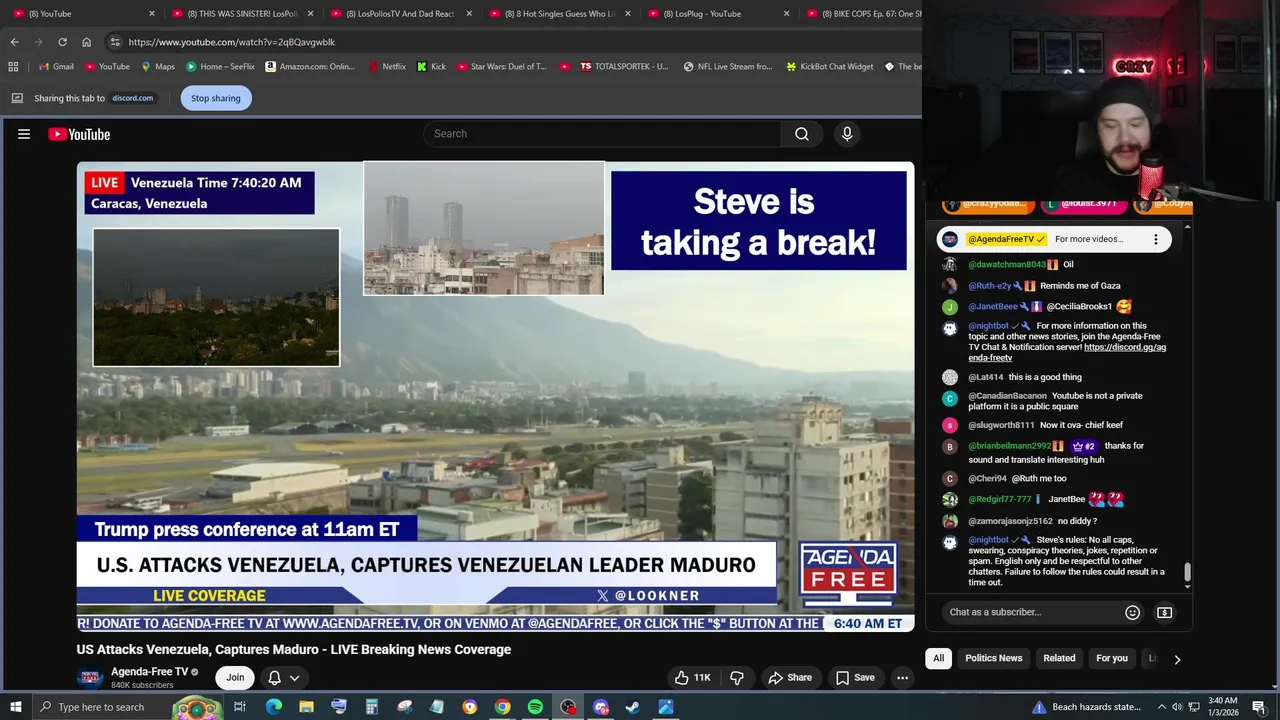Open Discord from the taskbar
Screen dimensions: 1280x720
pyautogui.click(x=600, y=707)
